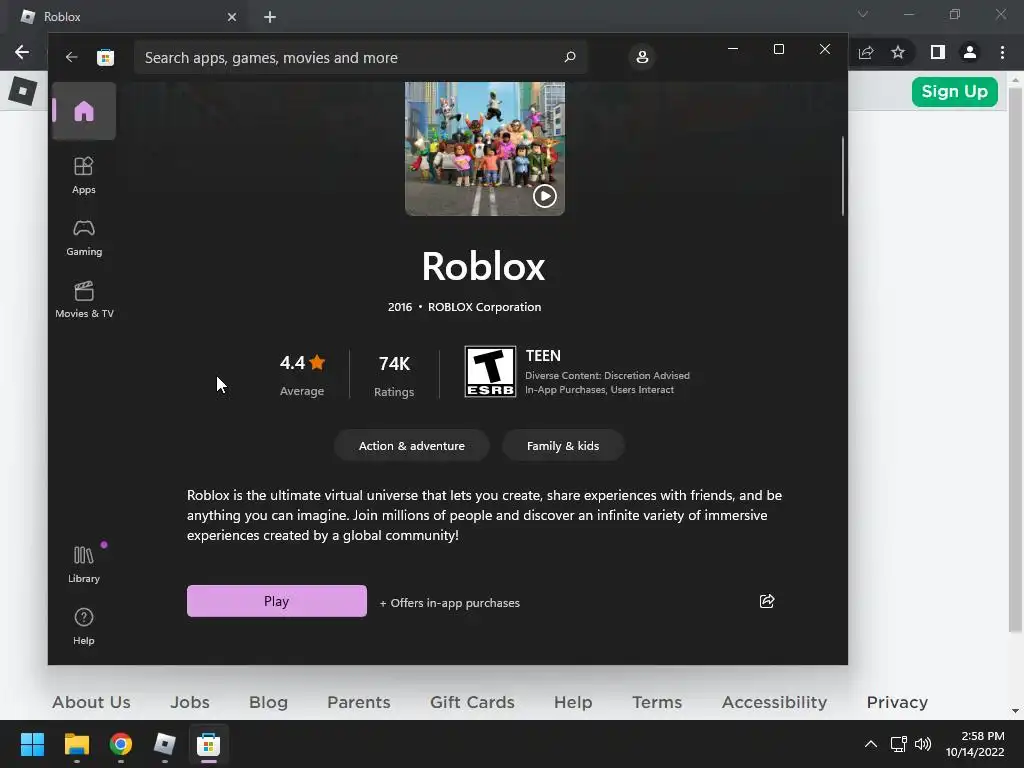Click the volume icon in system tray
Viewport: 1024px width, 768px height.
923,744
